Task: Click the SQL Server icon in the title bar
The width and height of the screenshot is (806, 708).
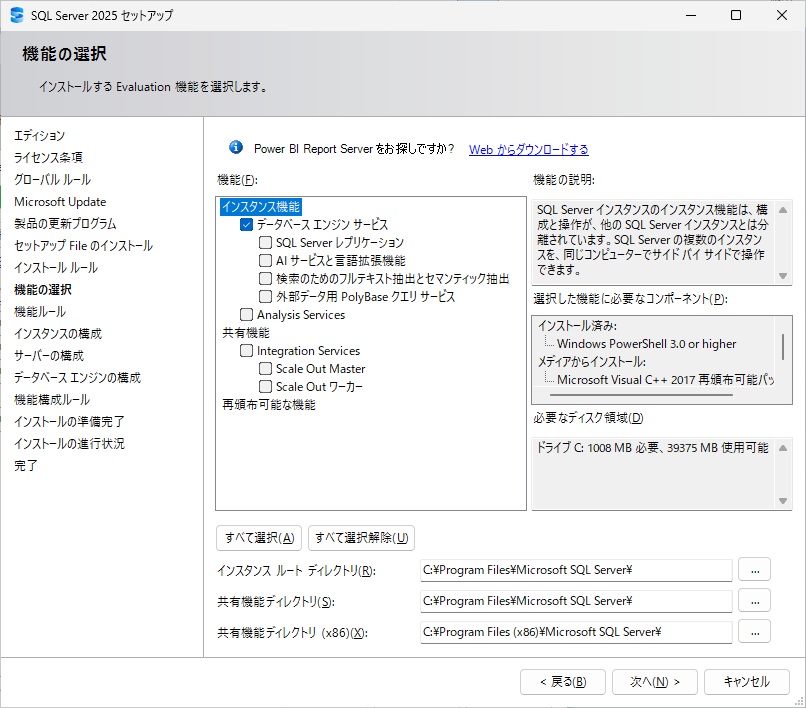Action: (x=16, y=15)
